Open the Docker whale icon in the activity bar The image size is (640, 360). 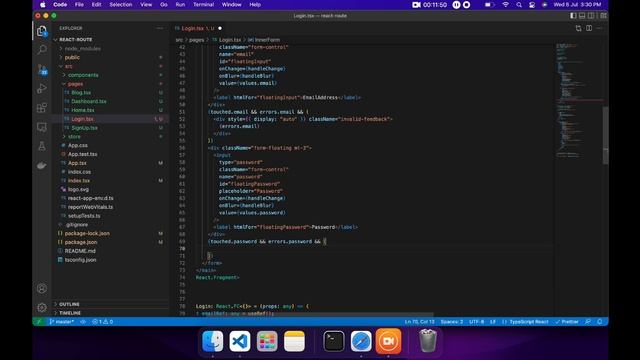coord(42,165)
